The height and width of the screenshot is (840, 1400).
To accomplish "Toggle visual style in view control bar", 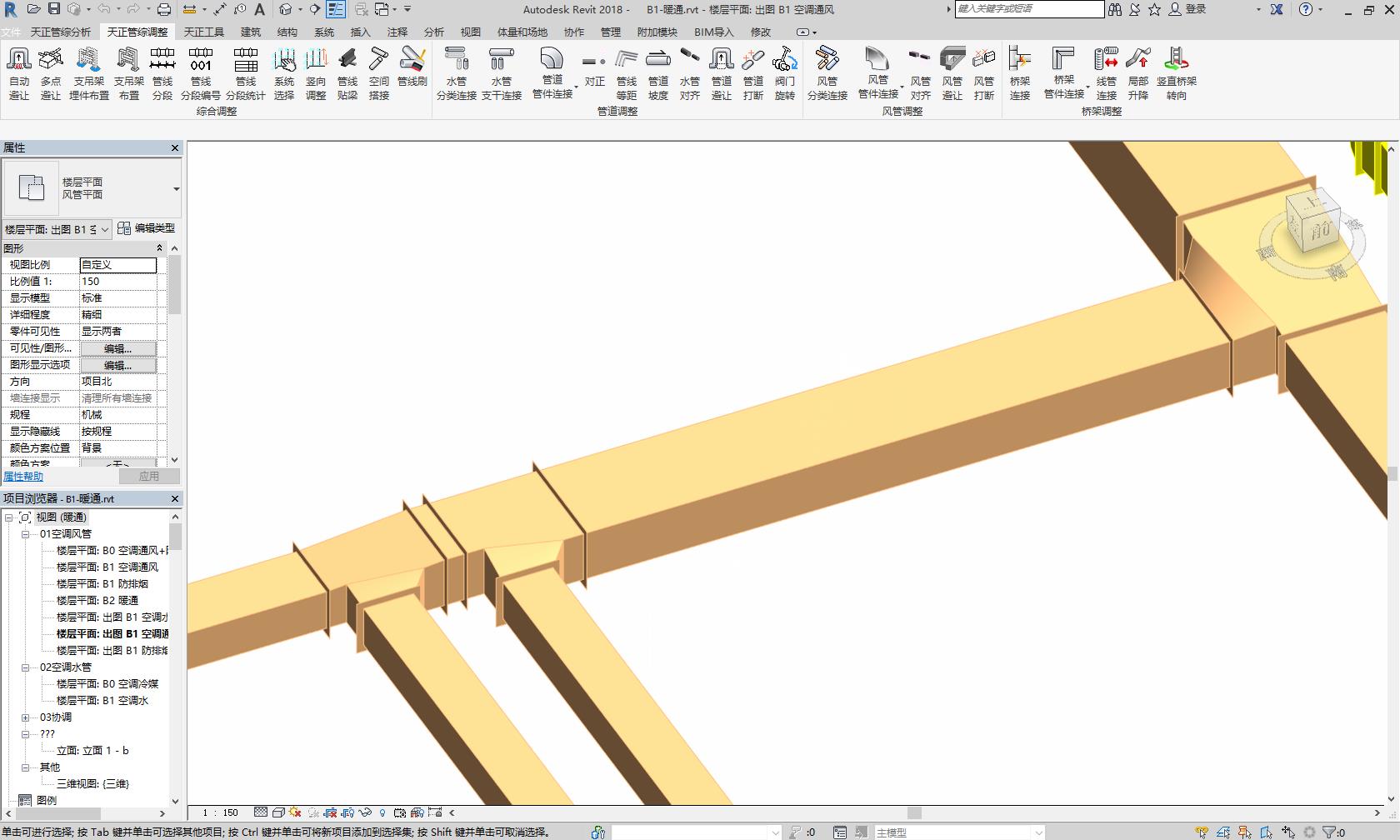I will point(278,812).
